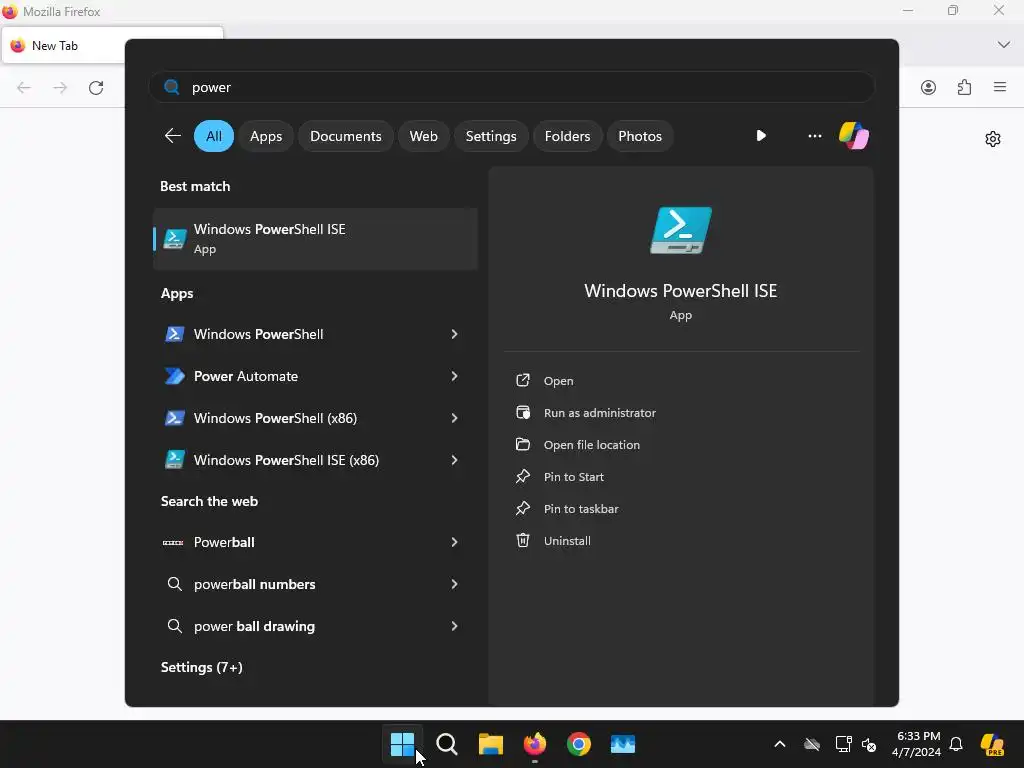Screen dimensions: 1024x768
Task: Open Copilot from the search panel icon
Action: pos(854,136)
